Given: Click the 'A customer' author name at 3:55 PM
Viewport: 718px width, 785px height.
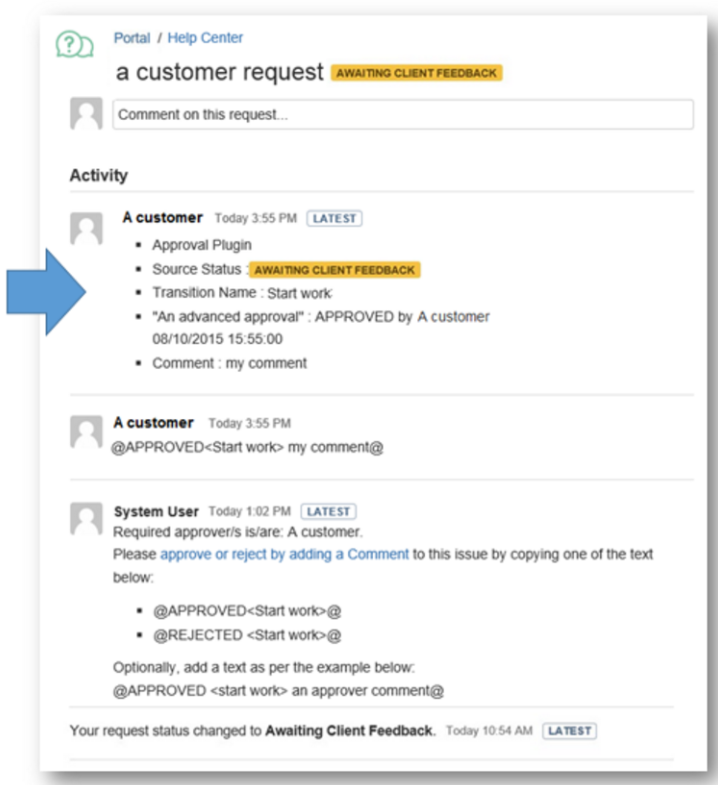Looking at the screenshot, I should tap(153, 423).
